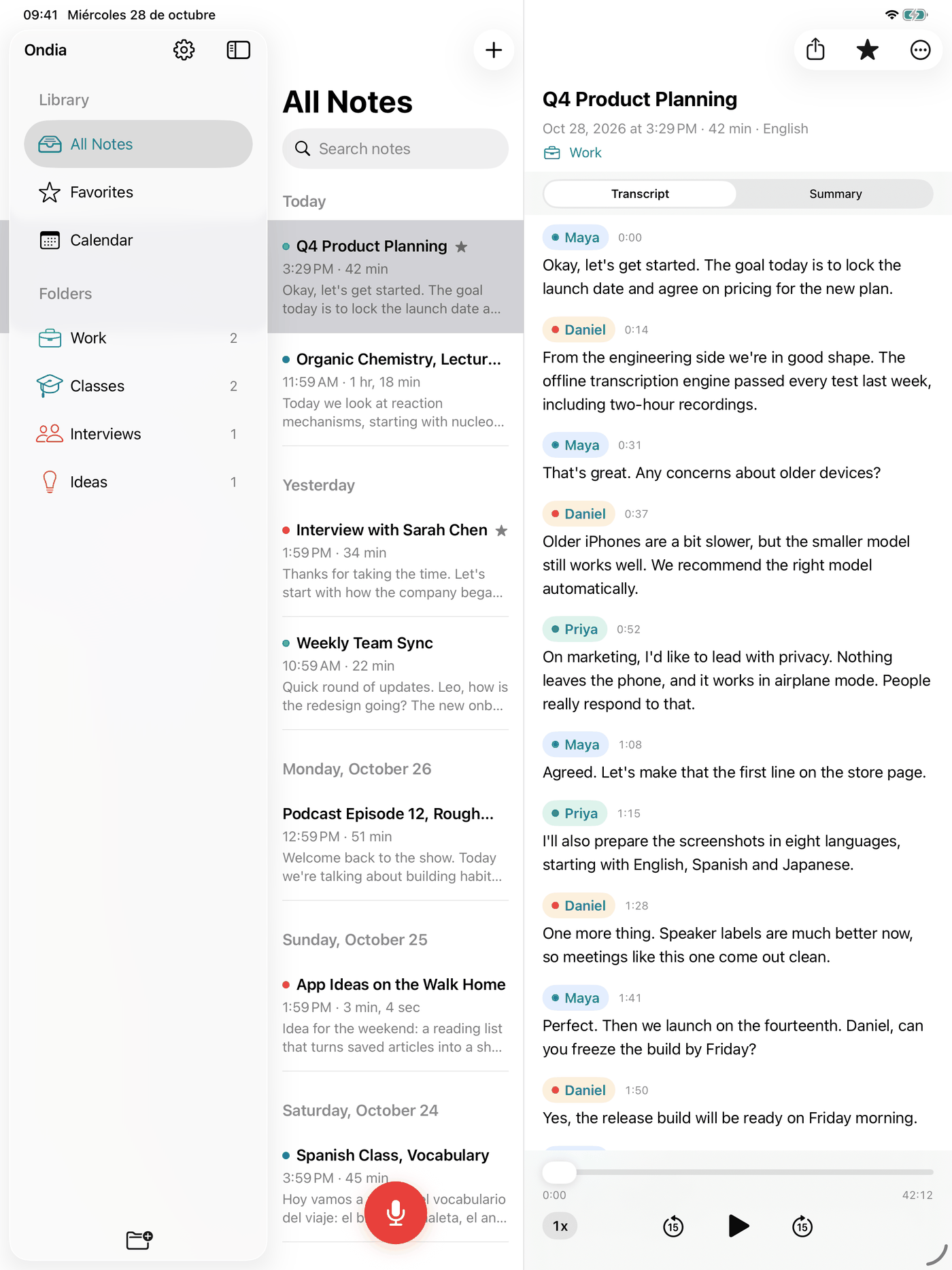This screenshot has height=1270, width=952.
Task: Toggle favorite star for the open note
Action: 867,50
